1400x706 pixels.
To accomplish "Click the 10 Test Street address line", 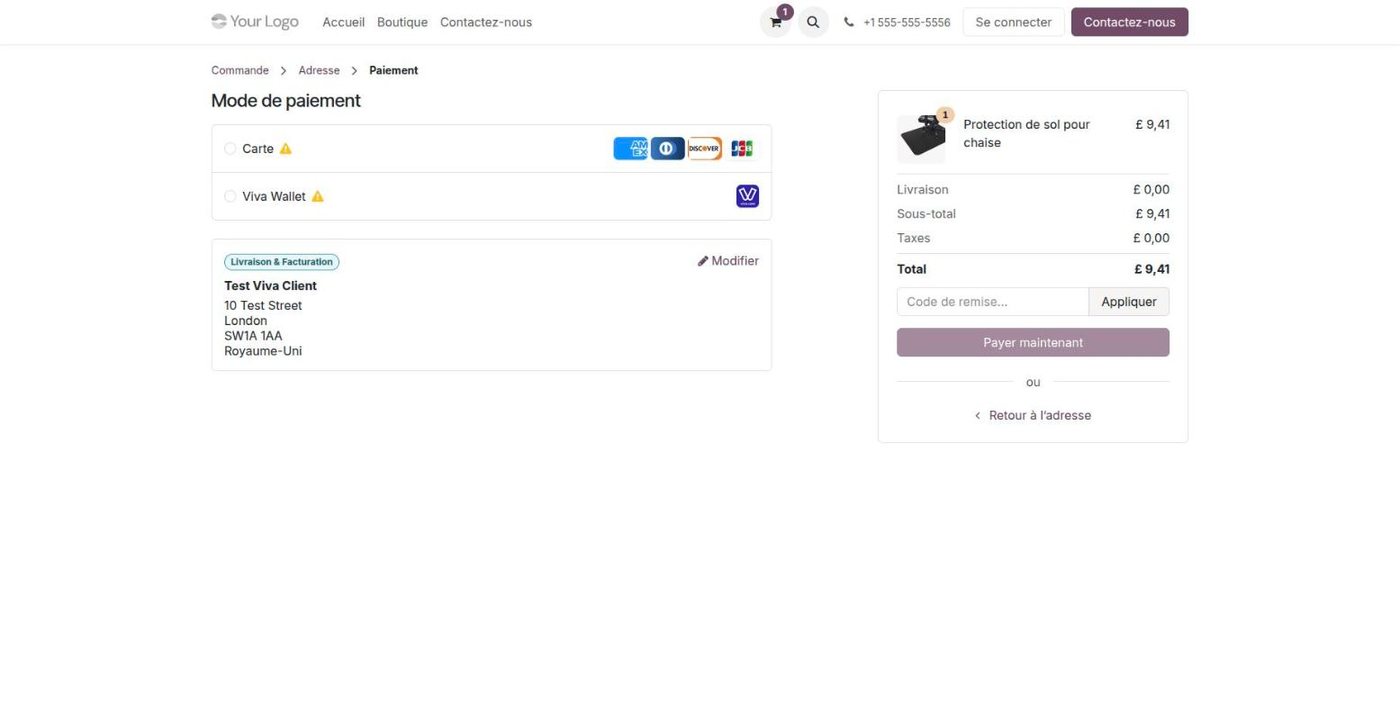I will (263, 306).
